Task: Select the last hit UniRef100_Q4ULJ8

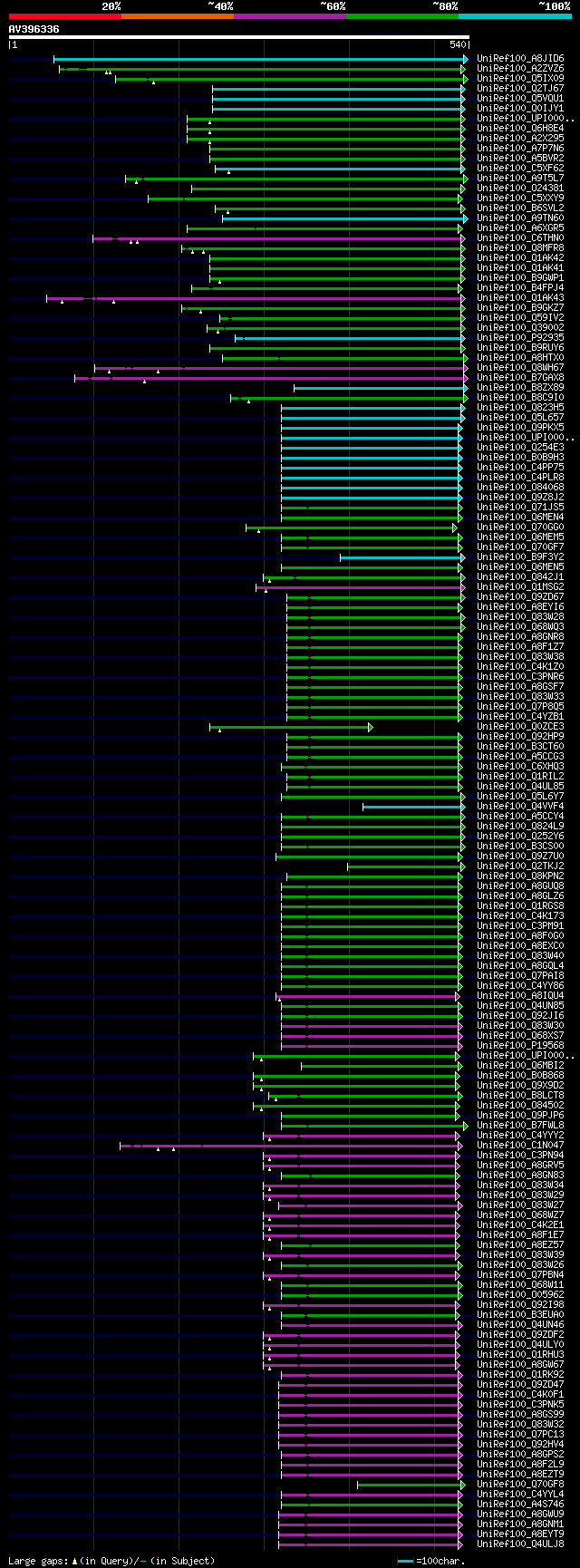Action: [520, 1544]
